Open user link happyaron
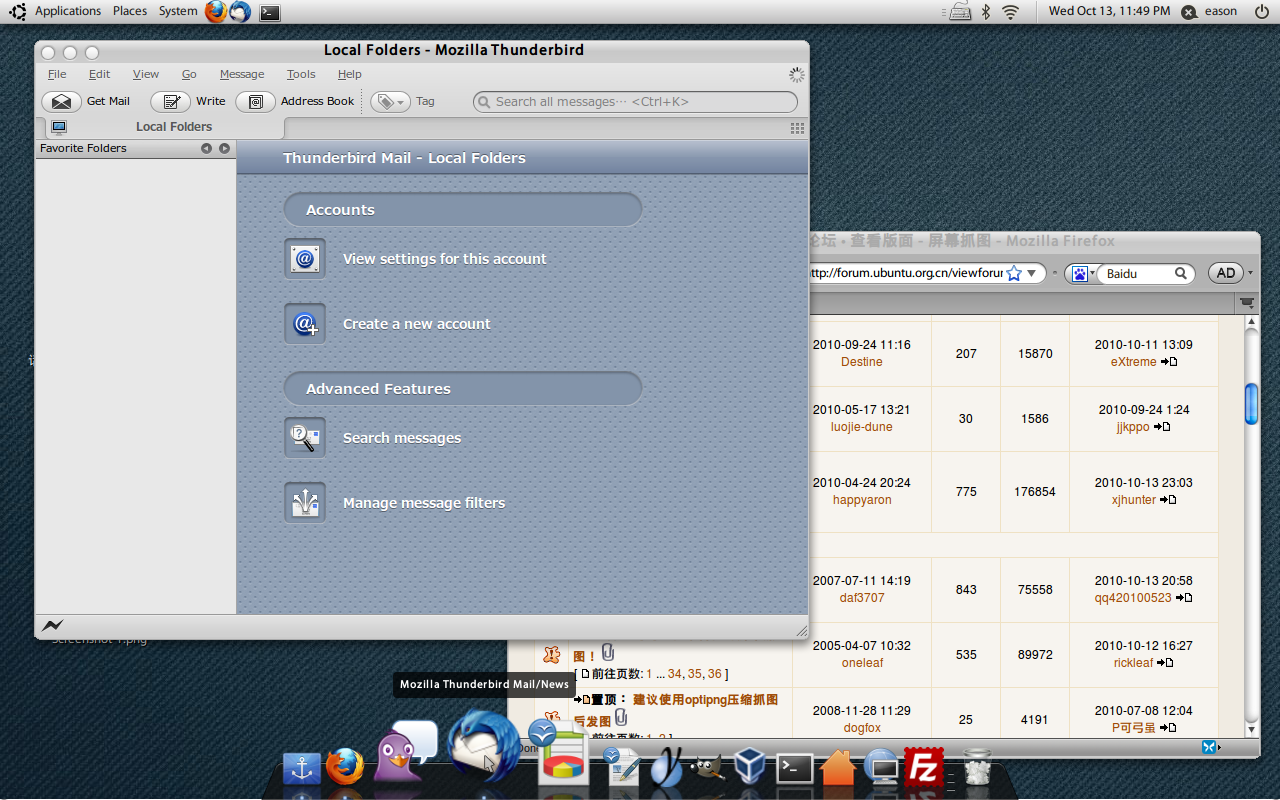Viewport: 1280px width, 800px height. (862, 500)
